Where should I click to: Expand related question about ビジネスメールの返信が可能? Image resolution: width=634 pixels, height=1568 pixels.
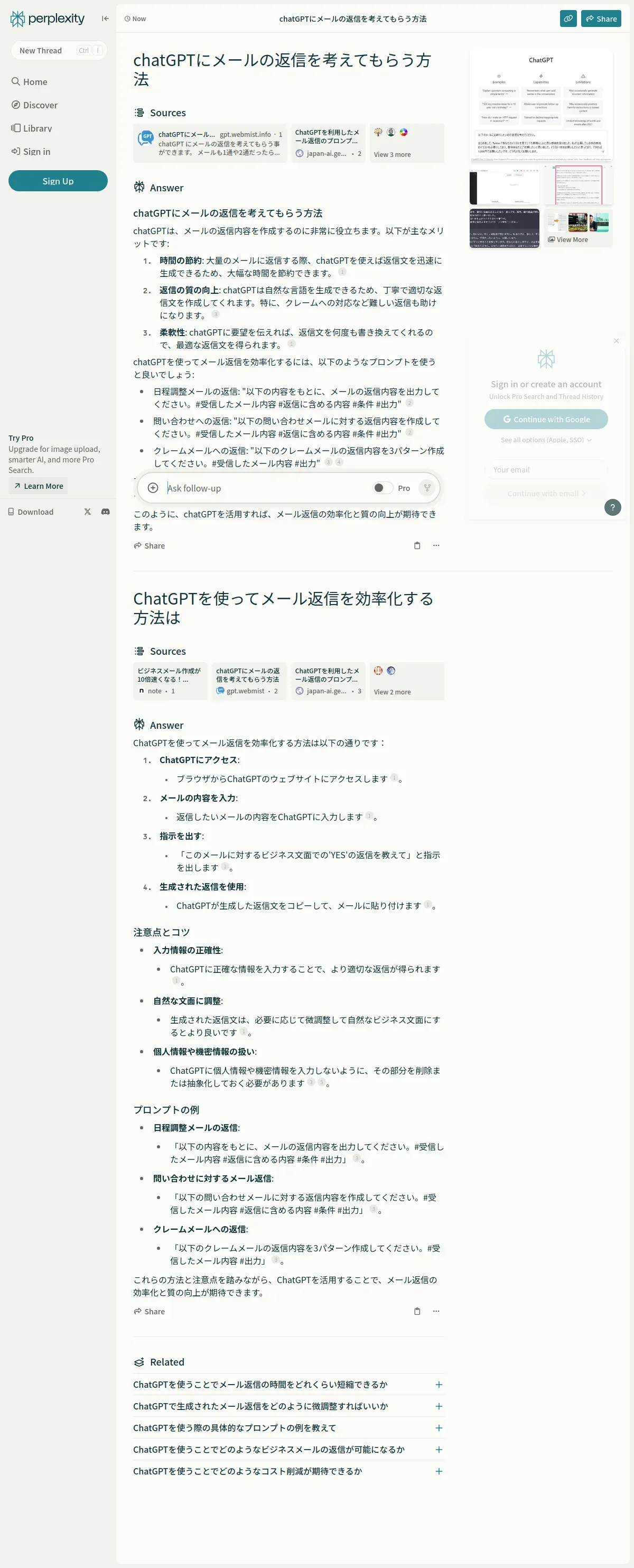tap(288, 1449)
